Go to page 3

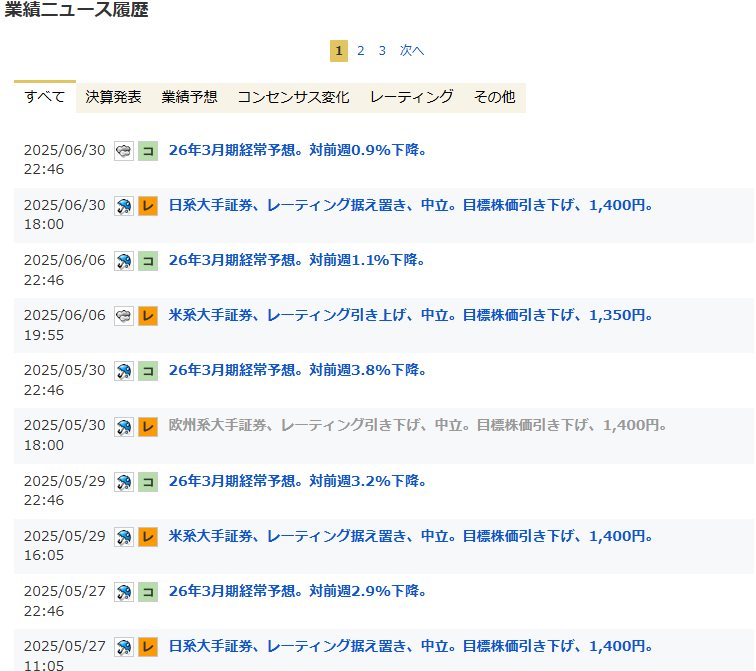click(382, 51)
